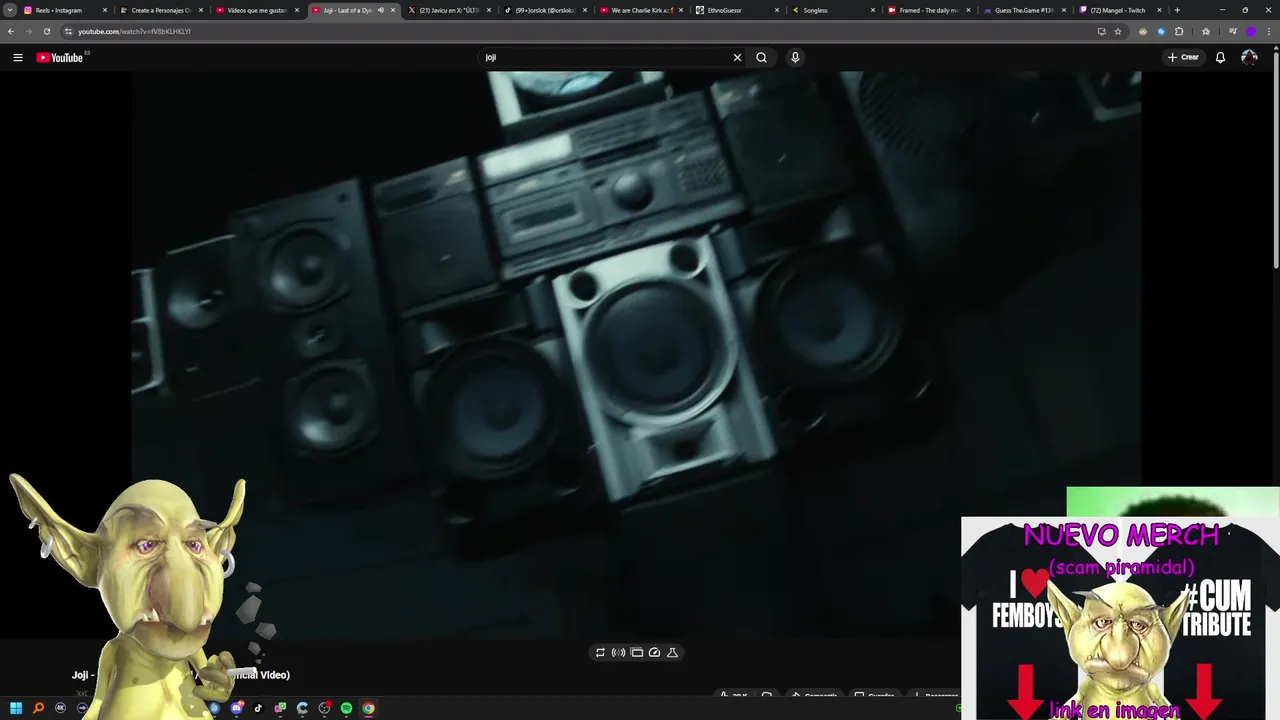Screen dimensions: 1280x720
Task: View site information icon beside the URL
Action: (x=68, y=31)
